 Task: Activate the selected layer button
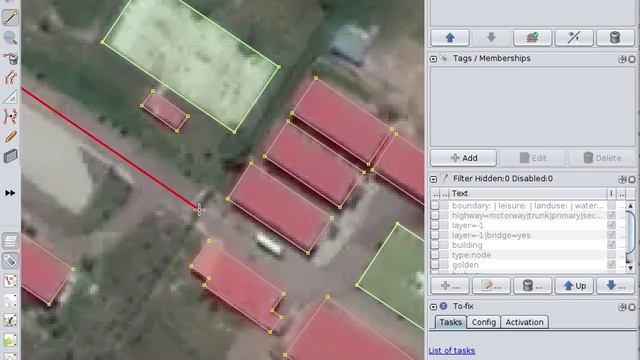click(x=532, y=38)
